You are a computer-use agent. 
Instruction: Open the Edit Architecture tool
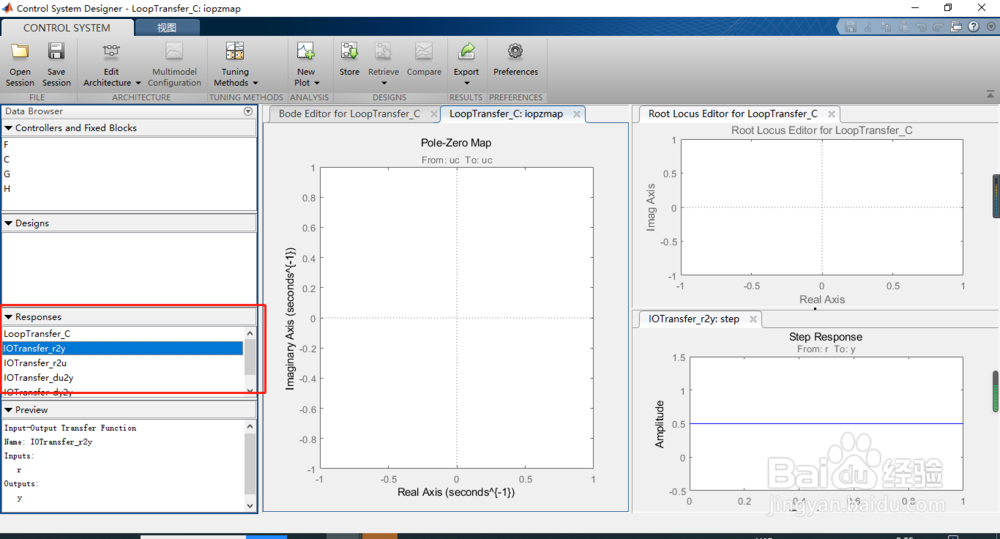pos(111,65)
